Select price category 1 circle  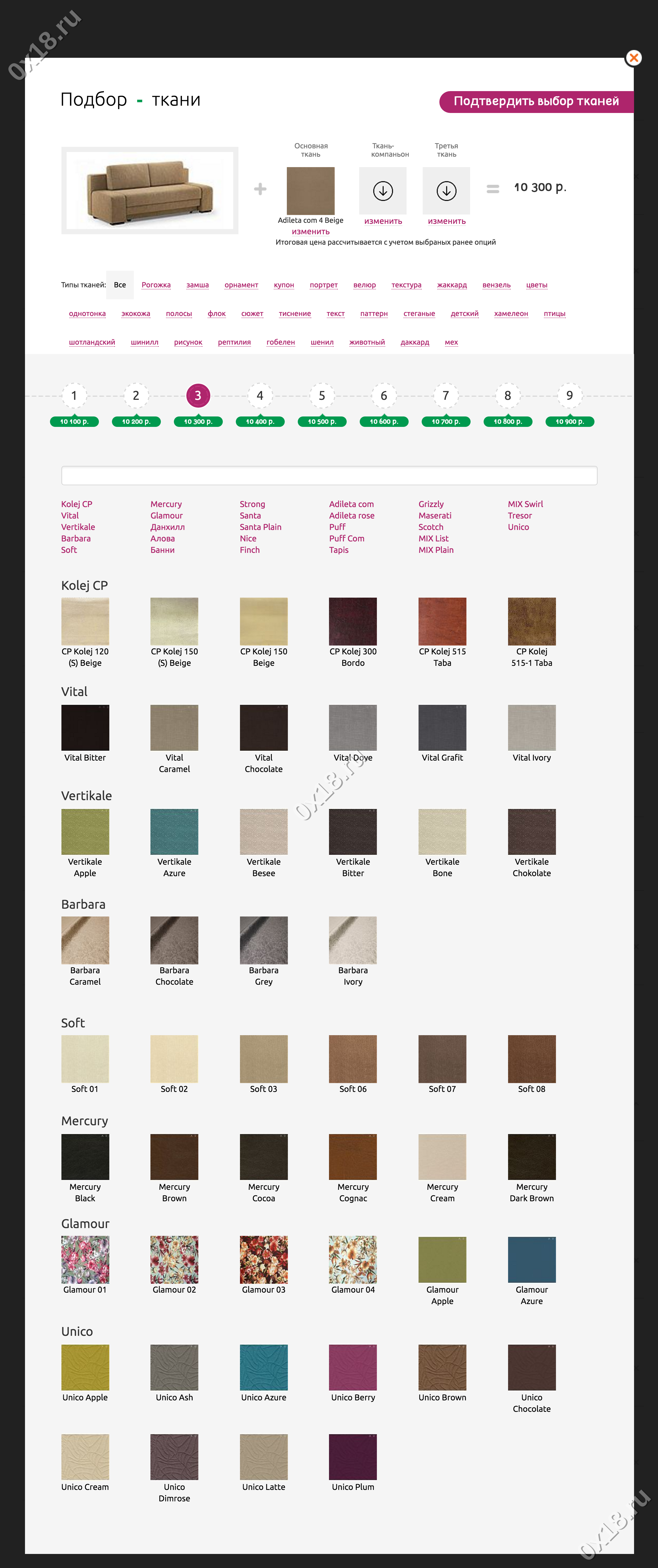click(74, 396)
